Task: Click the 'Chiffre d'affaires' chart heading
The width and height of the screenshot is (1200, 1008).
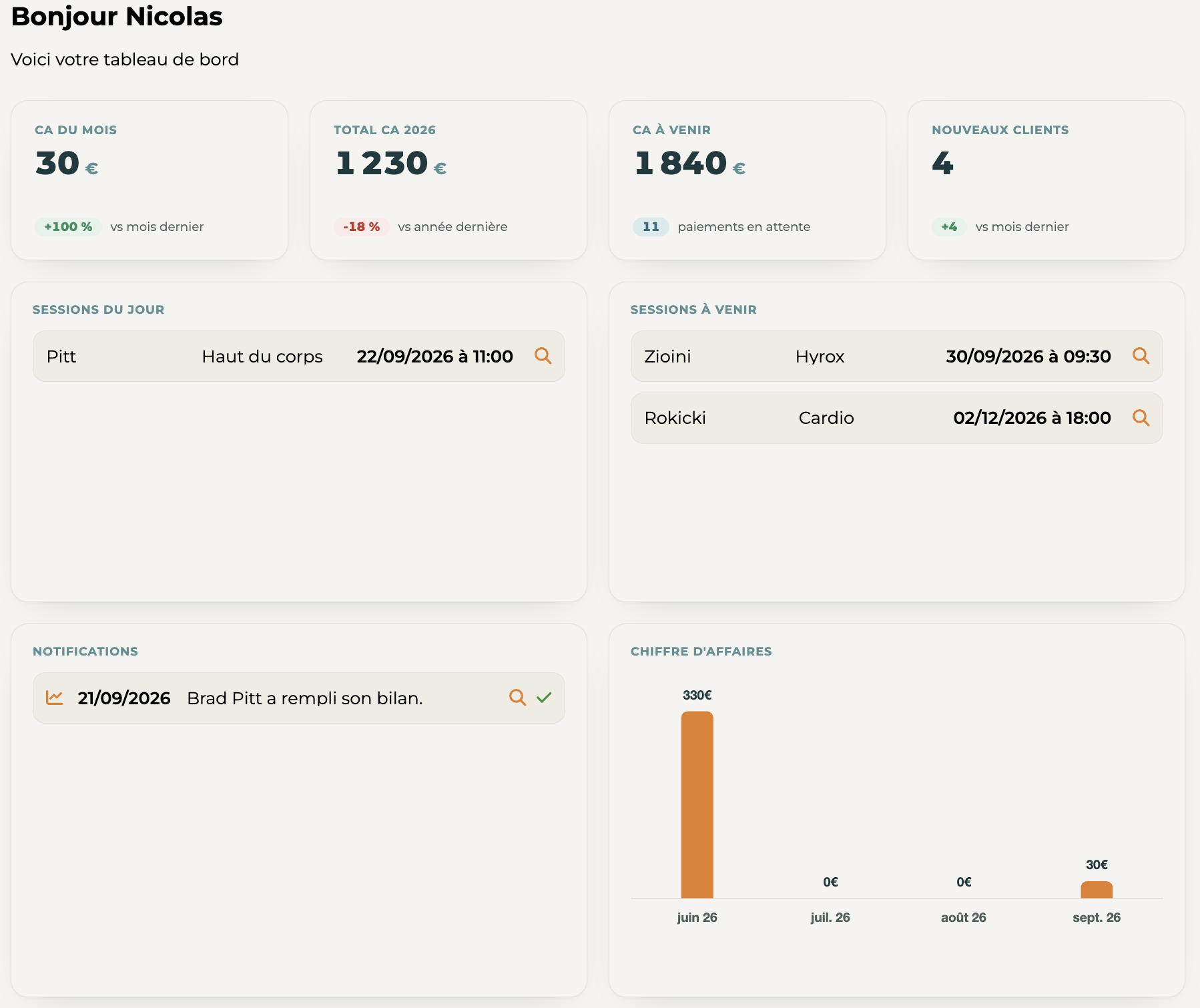Action: pyautogui.click(x=701, y=652)
